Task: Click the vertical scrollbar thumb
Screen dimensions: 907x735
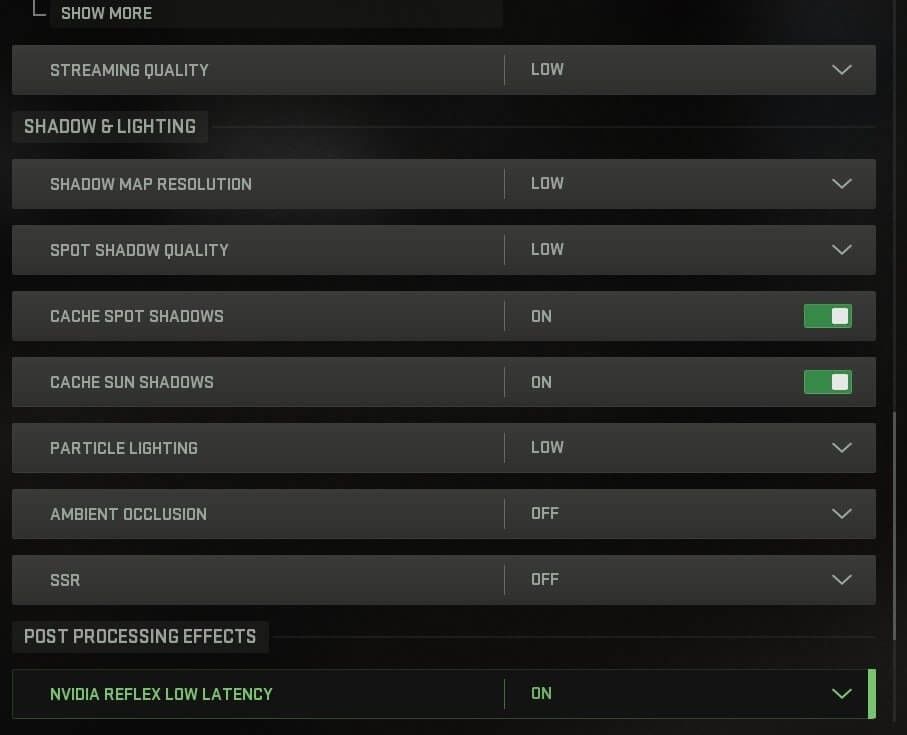Action: coord(896,525)
